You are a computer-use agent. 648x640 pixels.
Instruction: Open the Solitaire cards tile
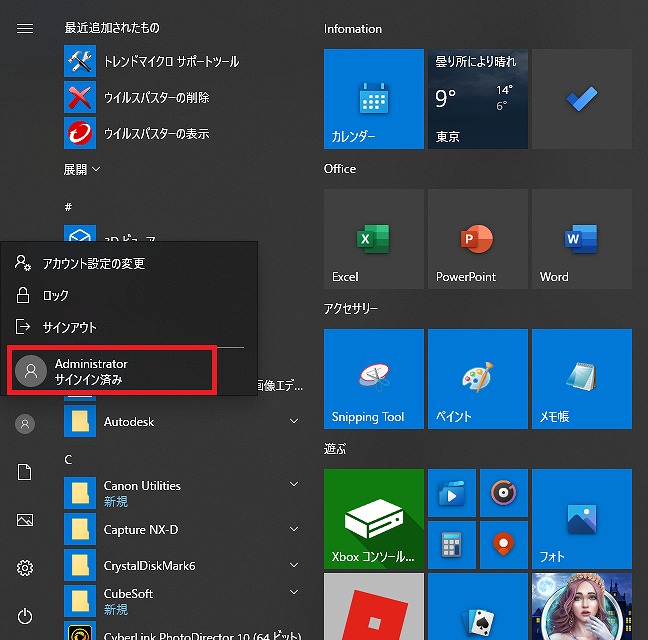click(x=478, y=607)
